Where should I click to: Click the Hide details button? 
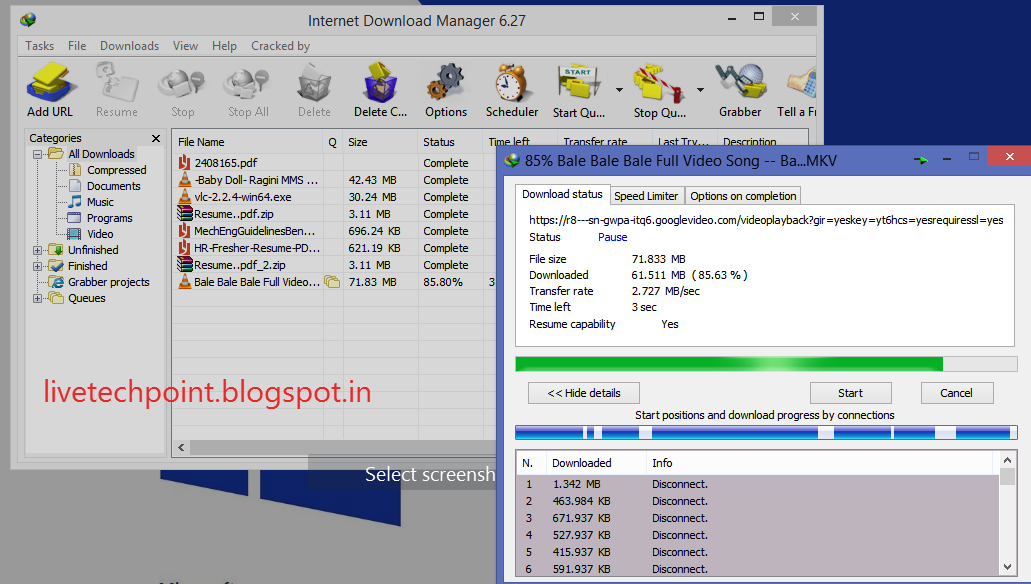tap(584, 393)
